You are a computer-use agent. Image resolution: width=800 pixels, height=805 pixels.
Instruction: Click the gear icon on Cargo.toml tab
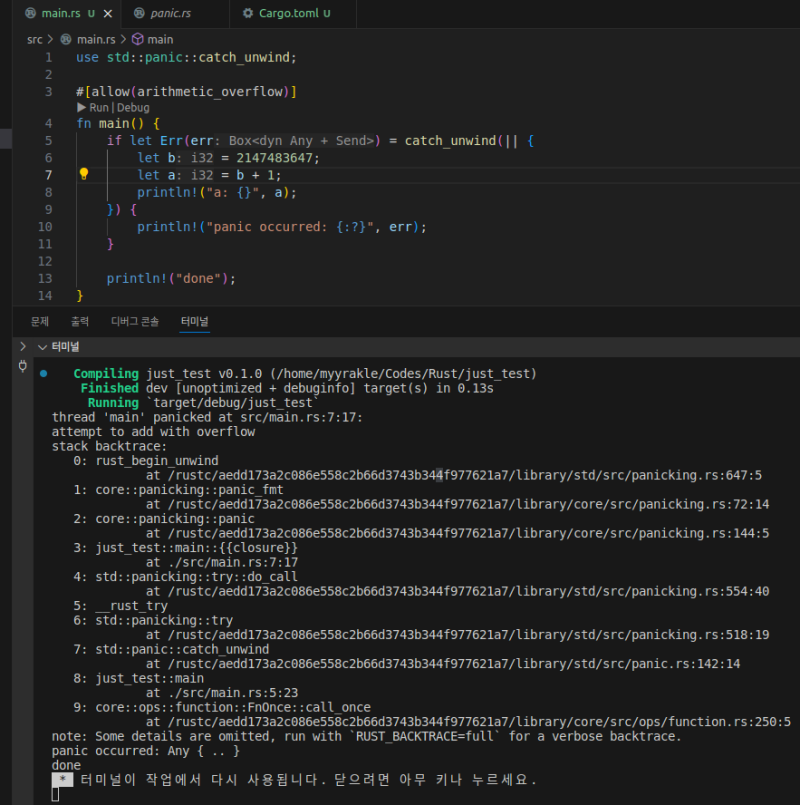[x=247, y=14]
